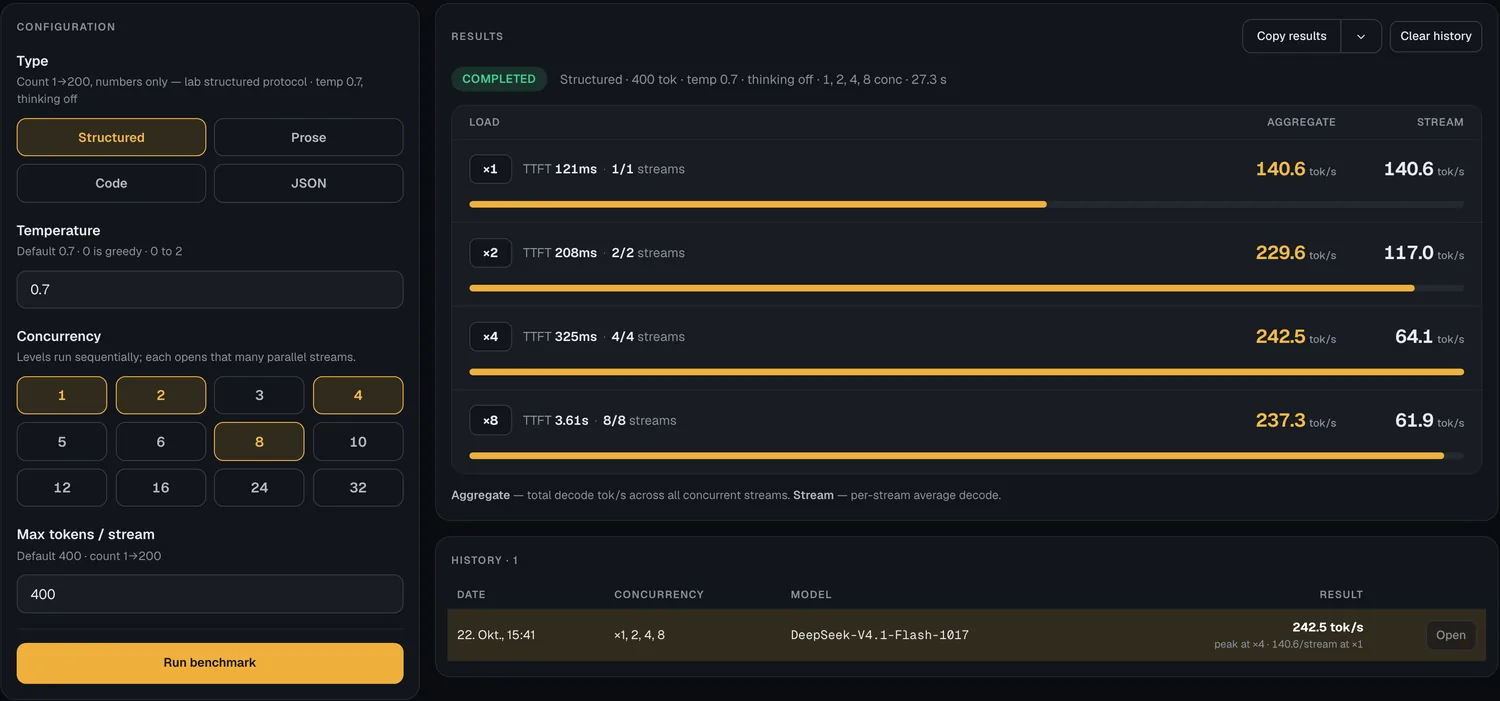This screenshot has width=1500, height=701.
Task: Click the COMPLETED status badge
Action: point(499,79)
